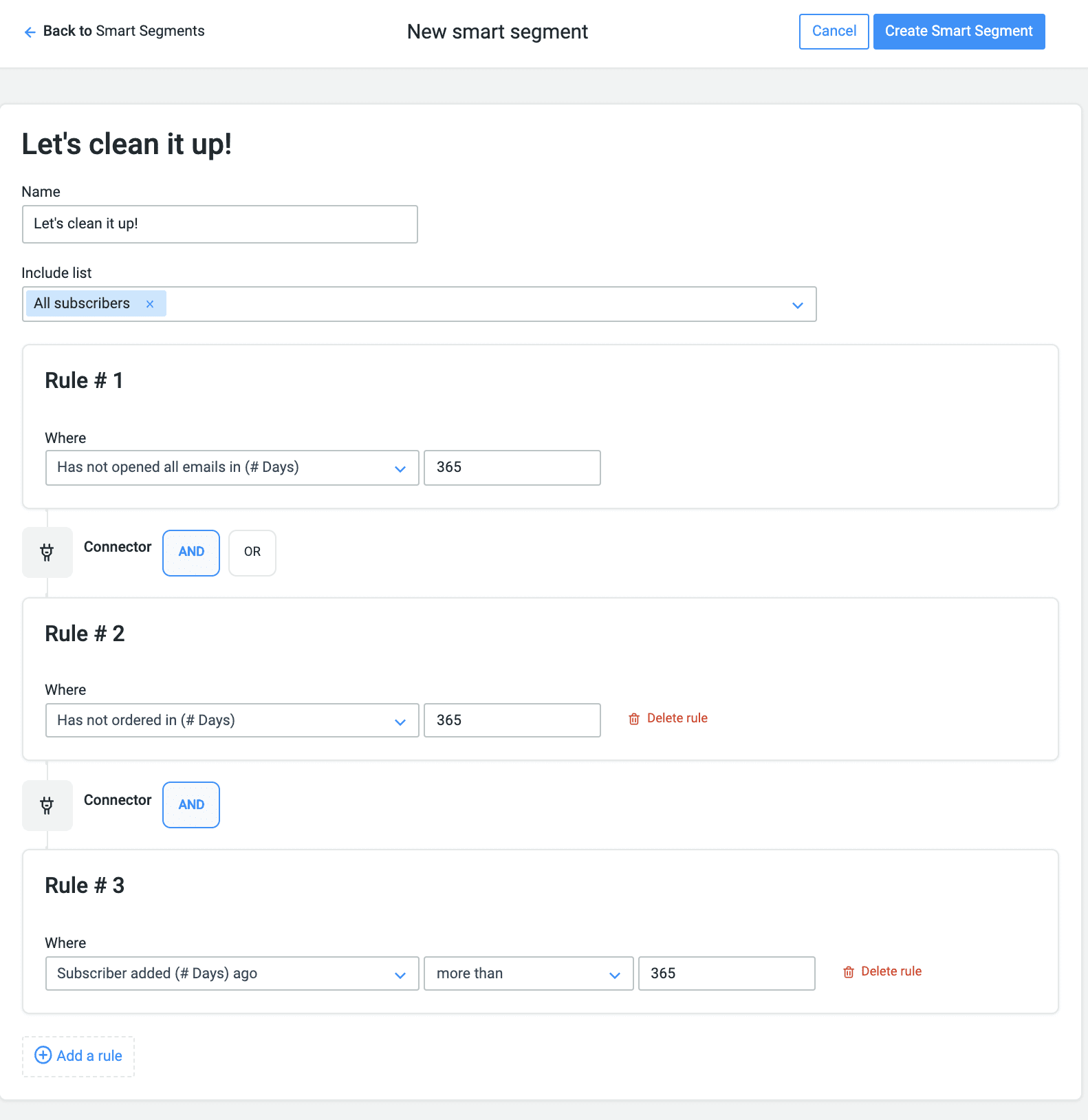Toggle AND connector after Rule # 2

[191, 805]
